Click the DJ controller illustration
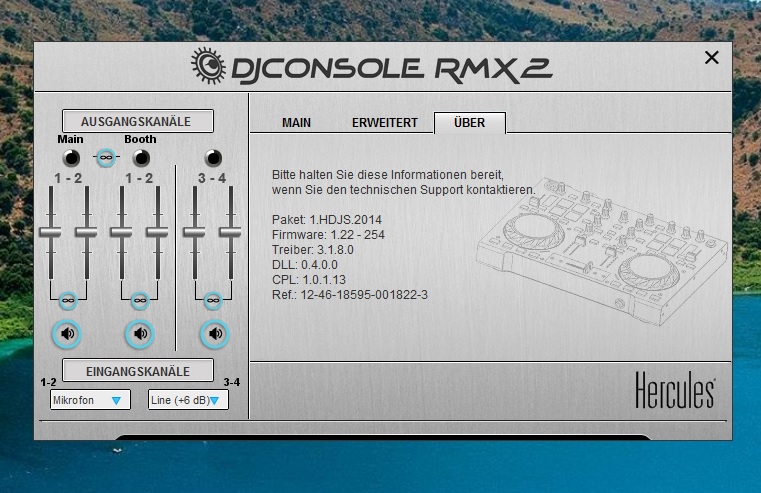The height and width of the screenshot is (493, 761). pos(602,250)
